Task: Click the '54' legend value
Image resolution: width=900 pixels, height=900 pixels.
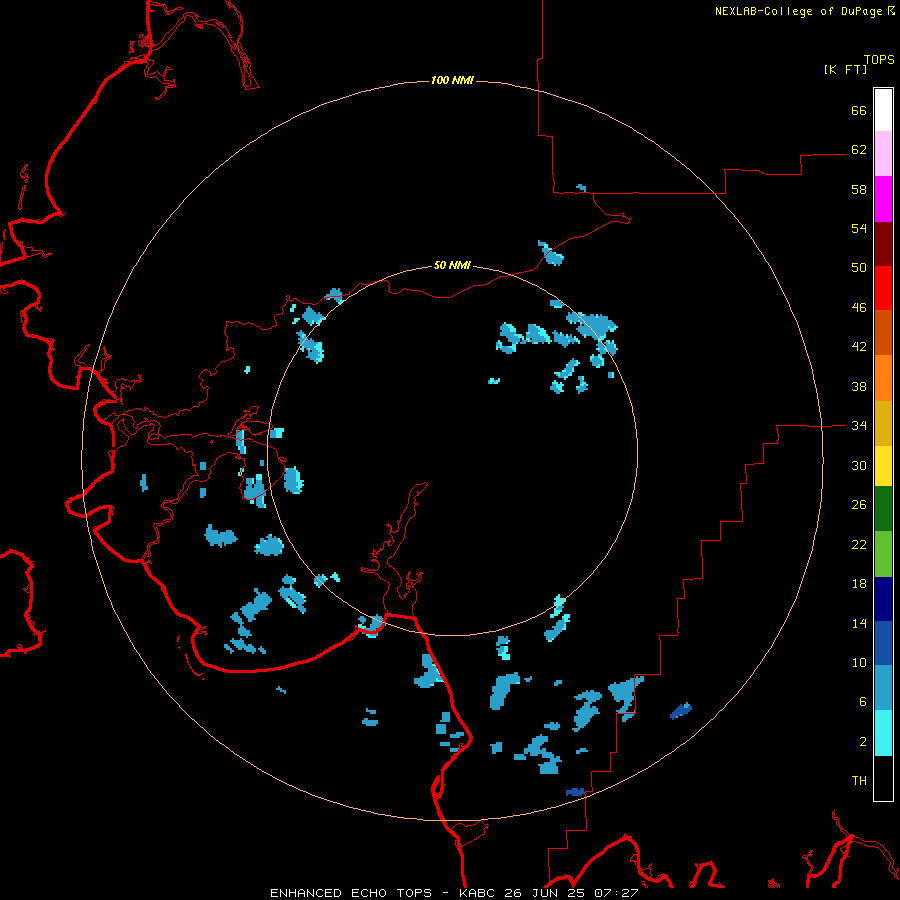Action: click(x=859, y=228)
